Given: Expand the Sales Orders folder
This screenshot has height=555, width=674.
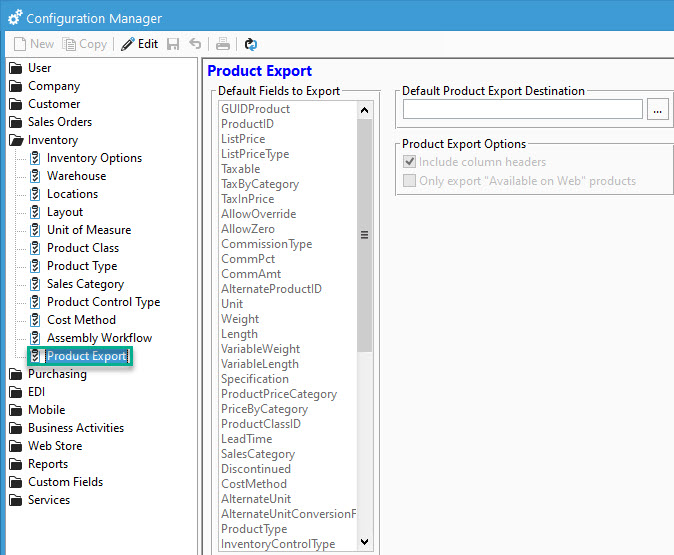Looking at the screenshot, I should coord(60,122).
